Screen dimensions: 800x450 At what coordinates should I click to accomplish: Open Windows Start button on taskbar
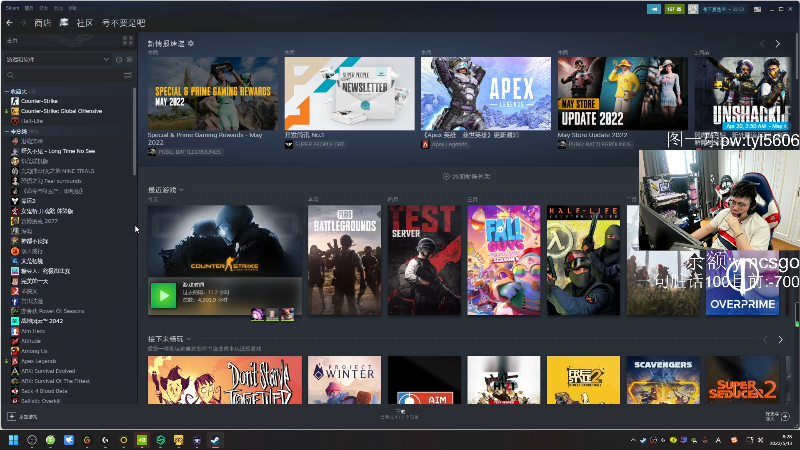point(13,440)
